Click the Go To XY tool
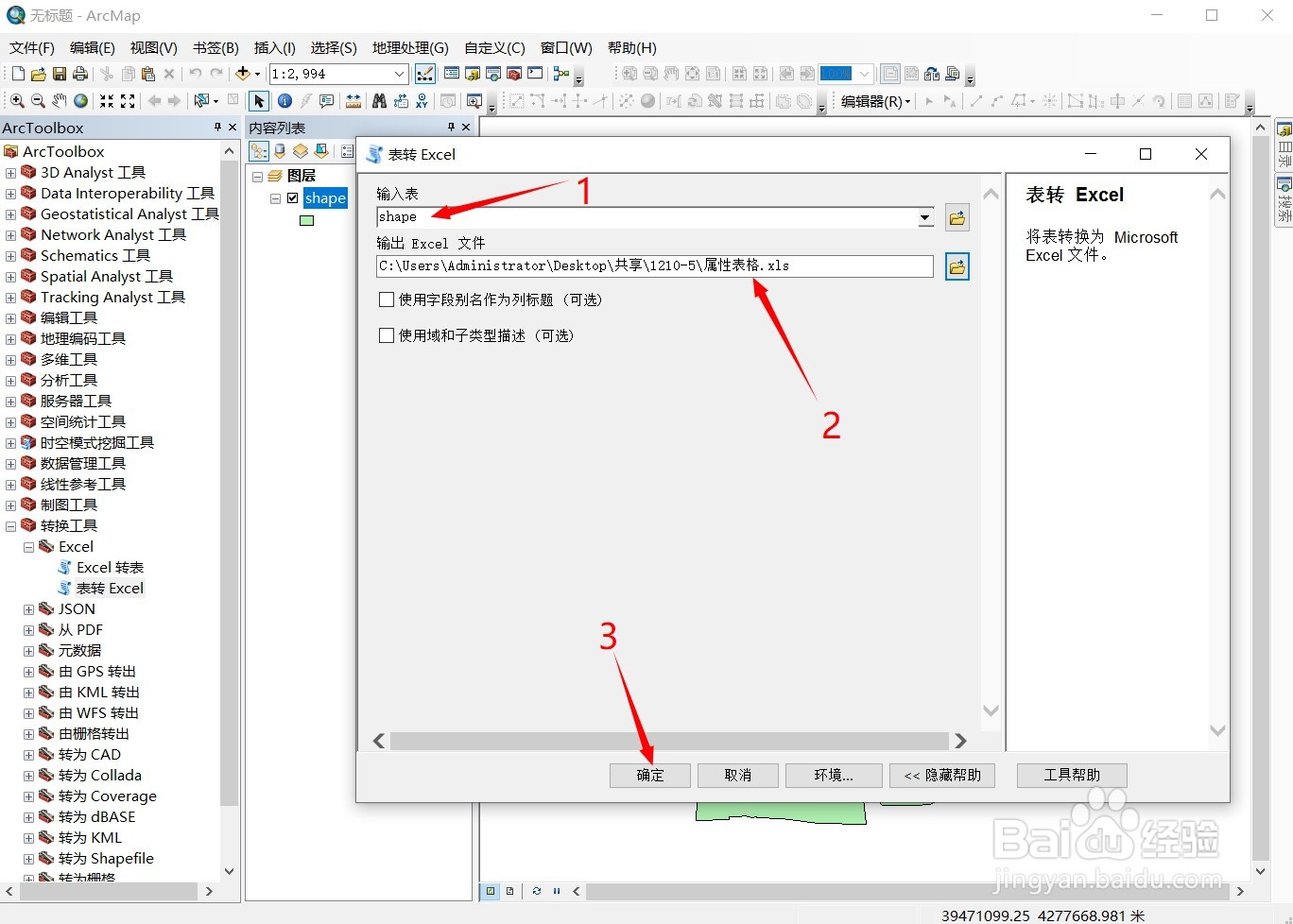 422,101
